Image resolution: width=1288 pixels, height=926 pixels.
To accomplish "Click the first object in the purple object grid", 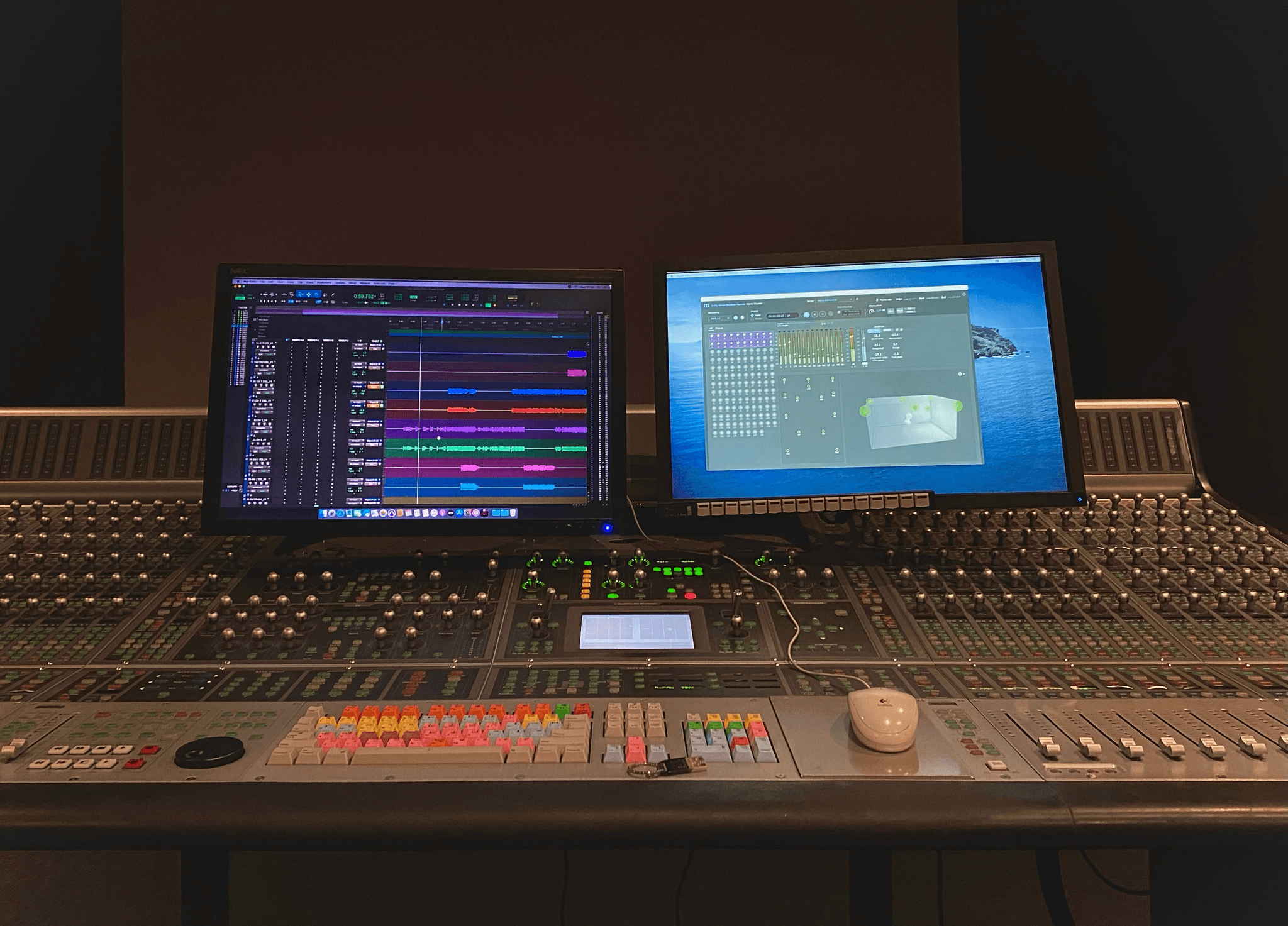I will coord(712,336).
